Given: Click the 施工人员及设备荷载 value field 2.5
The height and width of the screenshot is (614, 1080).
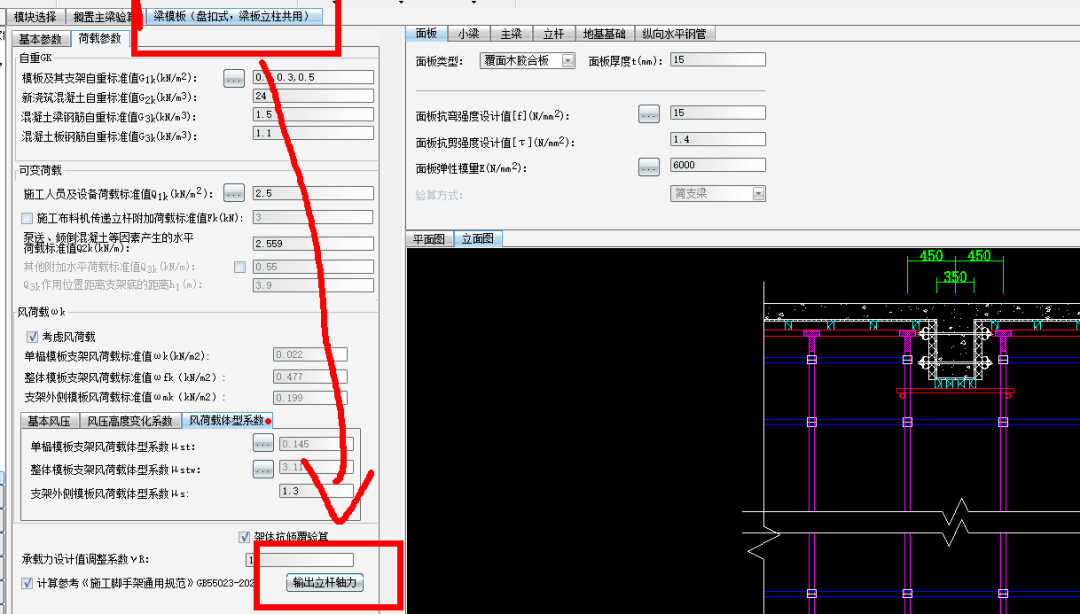Looking at the screenshot, I should click(x=313, y=193).
